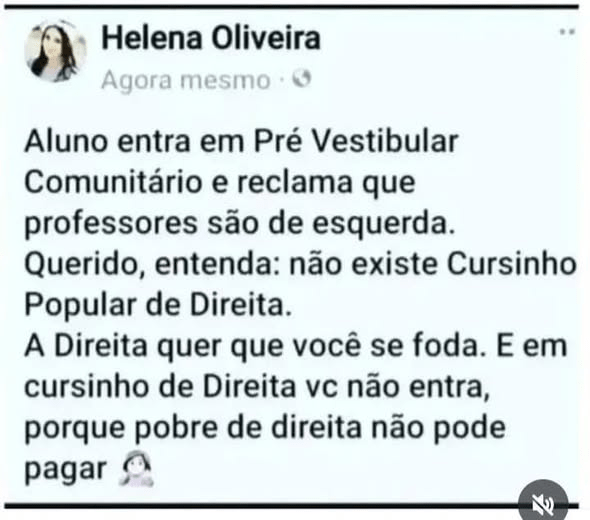Click the word 'Vestibular' in the first line
The width and height of the screenshot is (590, 520).
click(x=386, y=142)
